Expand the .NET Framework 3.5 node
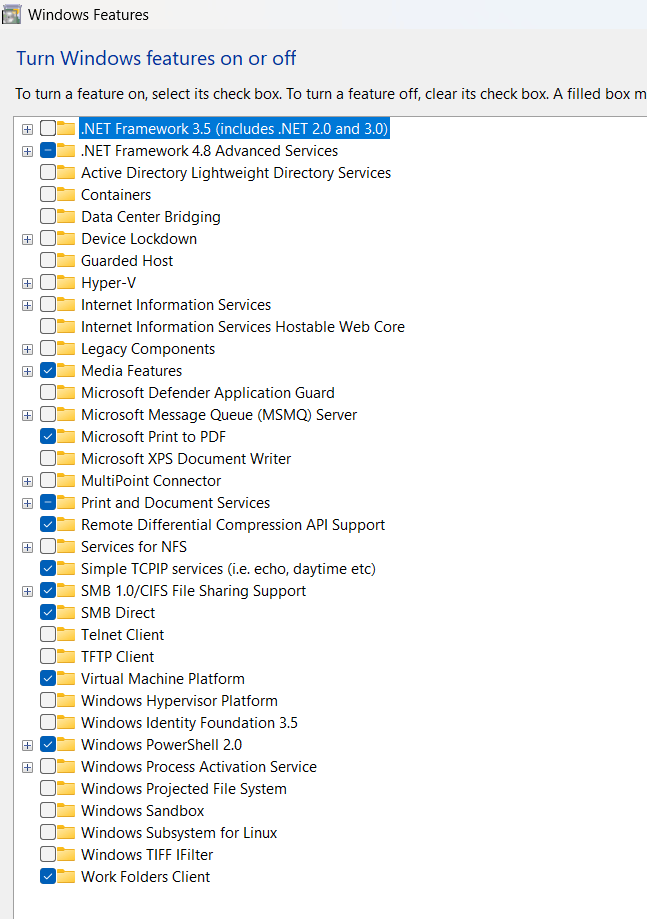Viewport: 647px width, 919px height. (x=27, y=129)
